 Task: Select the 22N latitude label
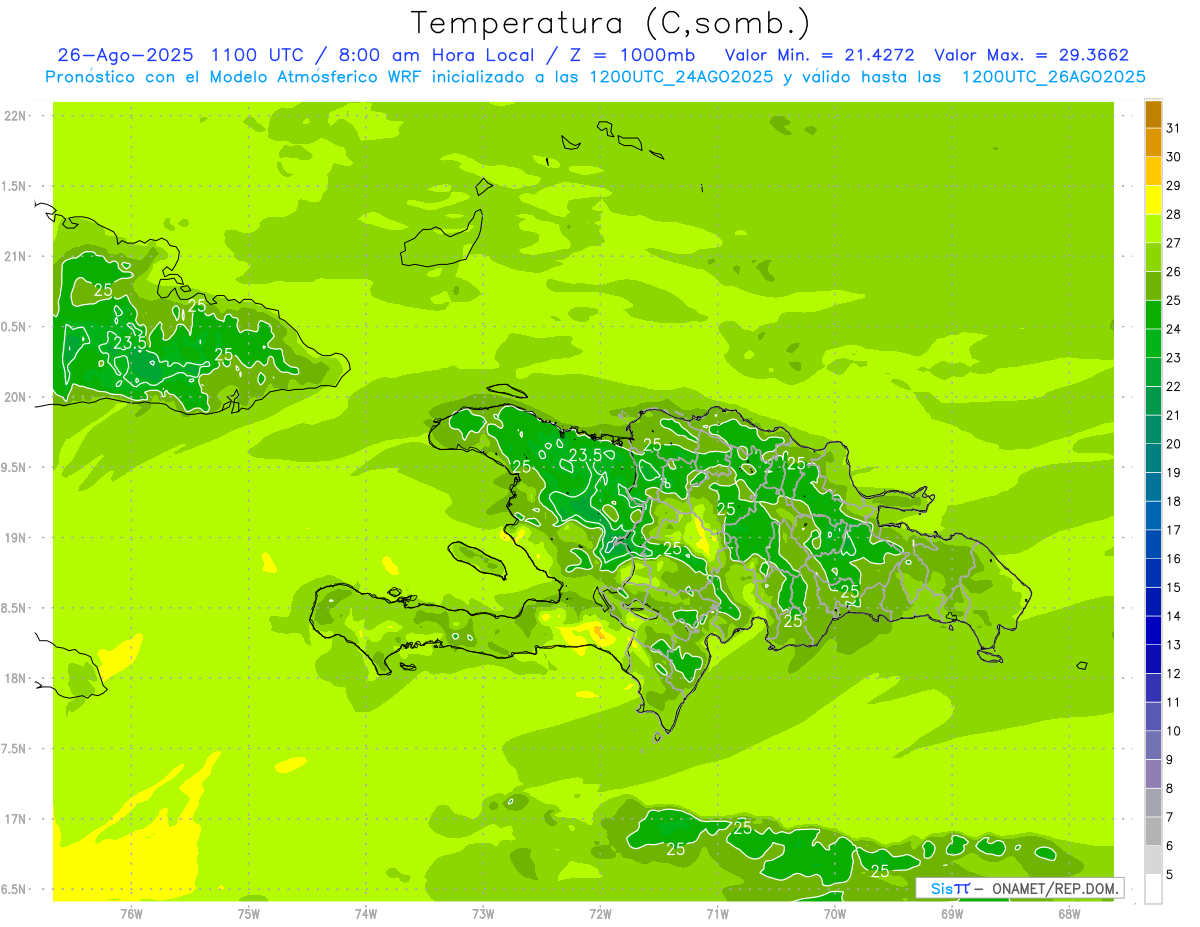click(16, 116)
